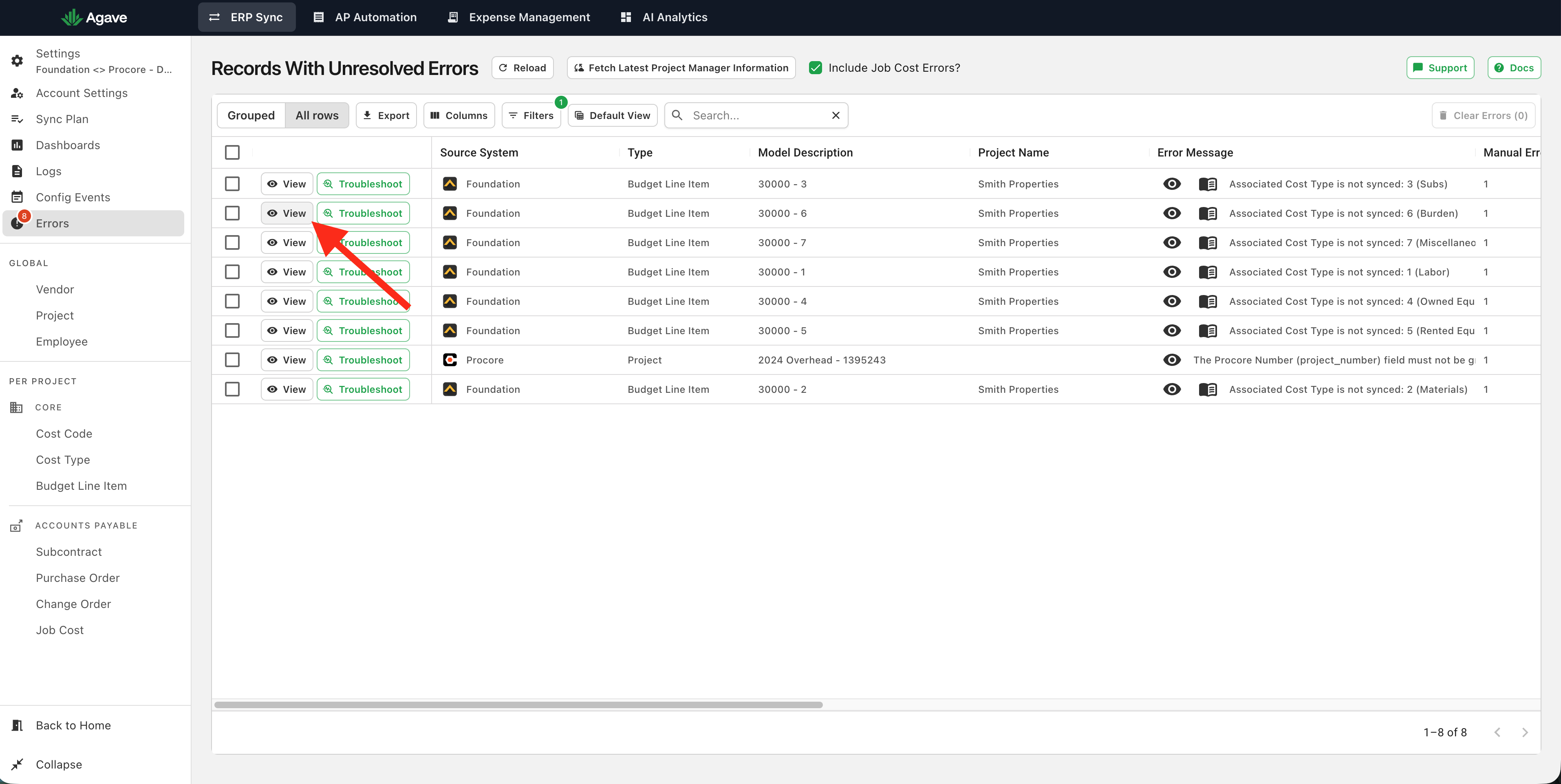Open the Filters panel

pyautogui.click(x=531, y=115)
